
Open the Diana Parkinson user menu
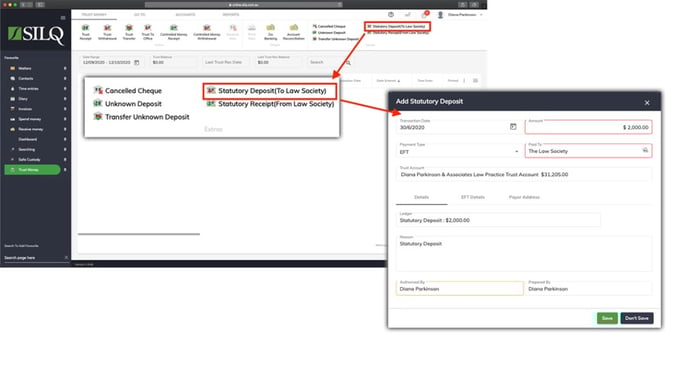[461, 15]
